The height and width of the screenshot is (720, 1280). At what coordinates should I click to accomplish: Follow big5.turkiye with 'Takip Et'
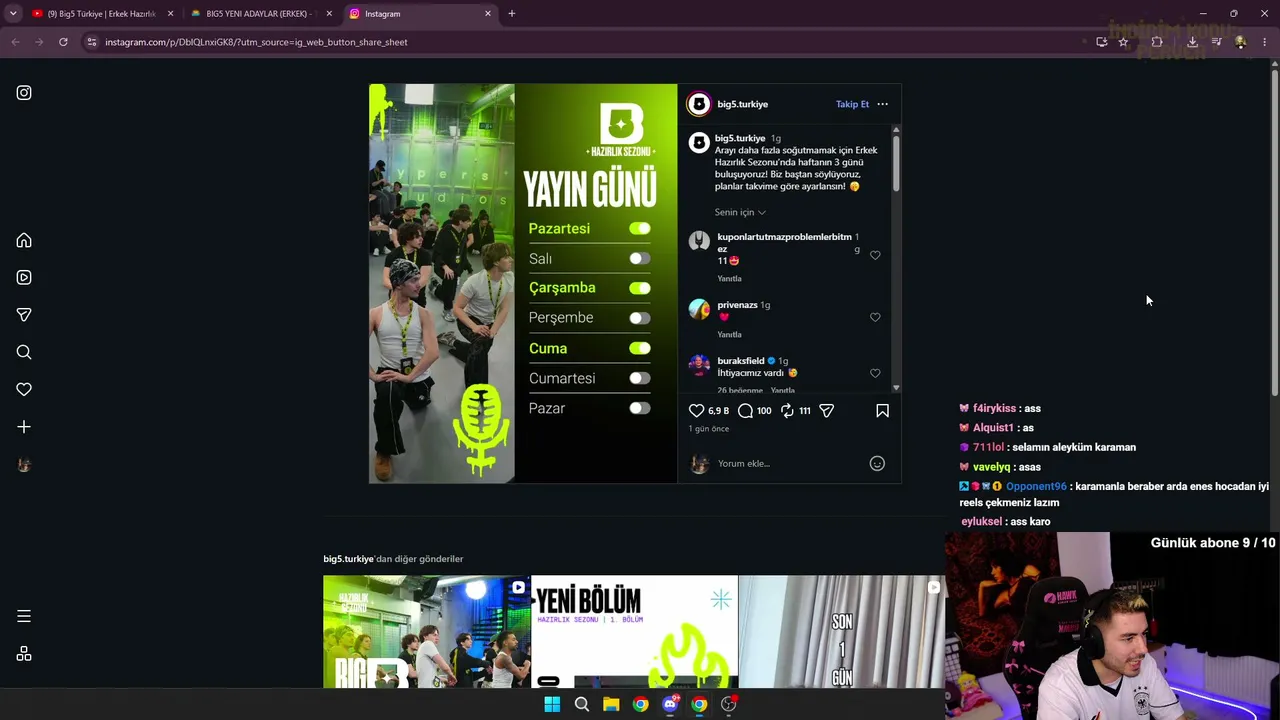(852, 104)
